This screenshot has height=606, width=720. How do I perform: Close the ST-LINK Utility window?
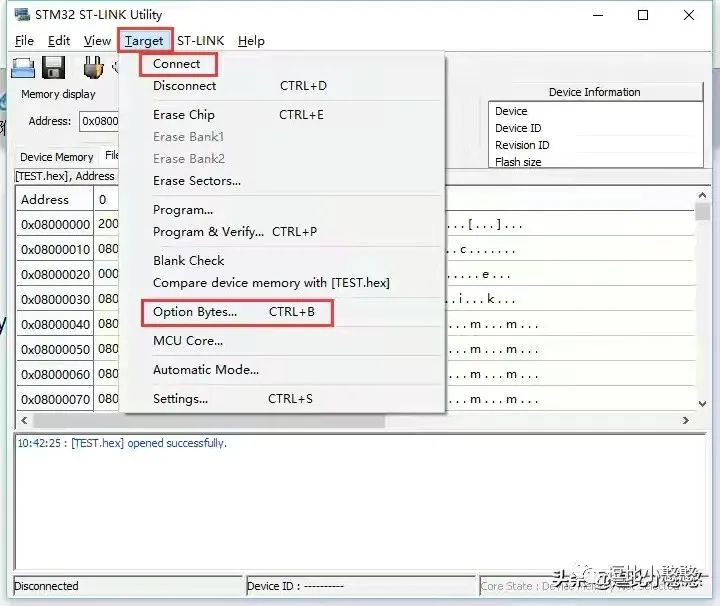[x=689, y=15]
